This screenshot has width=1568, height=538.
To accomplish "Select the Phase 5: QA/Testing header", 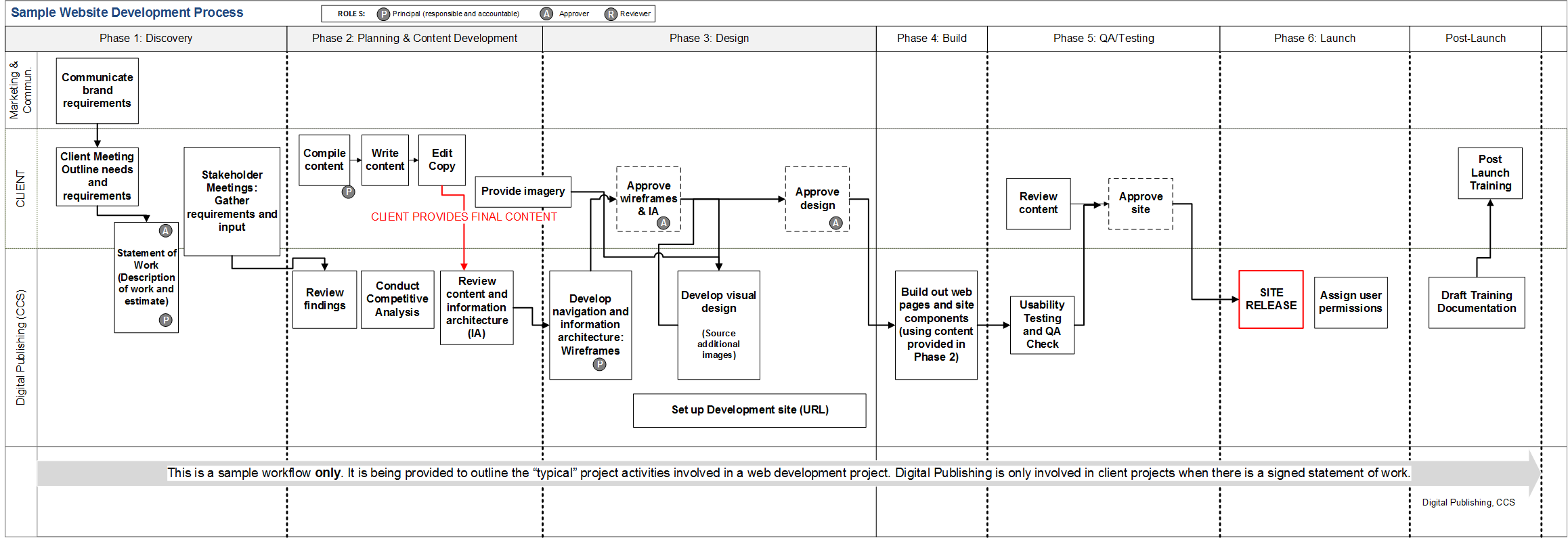I will [x=1103, y=39].
